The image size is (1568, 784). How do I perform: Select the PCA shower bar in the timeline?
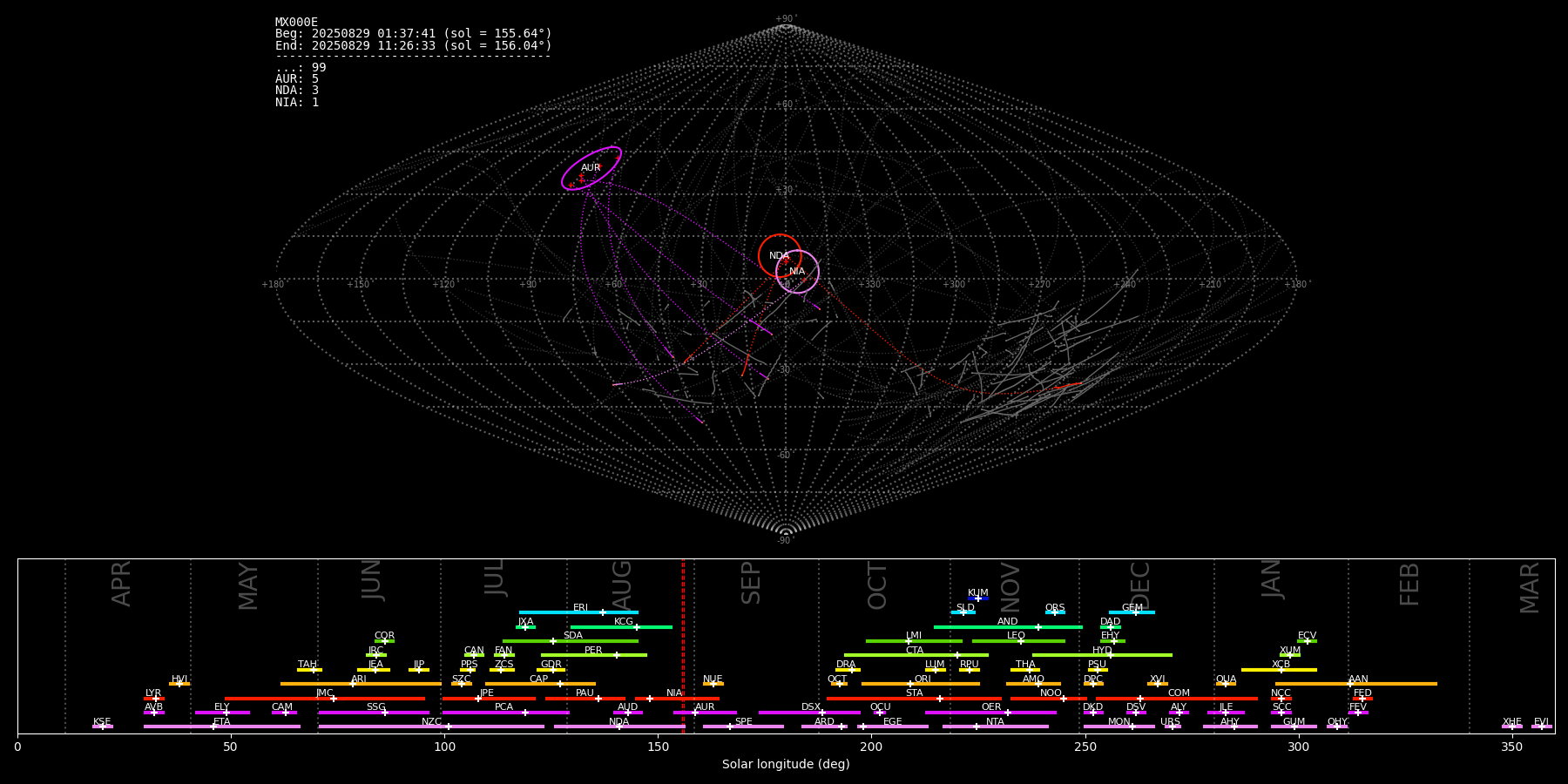click(x=505, y=713)
